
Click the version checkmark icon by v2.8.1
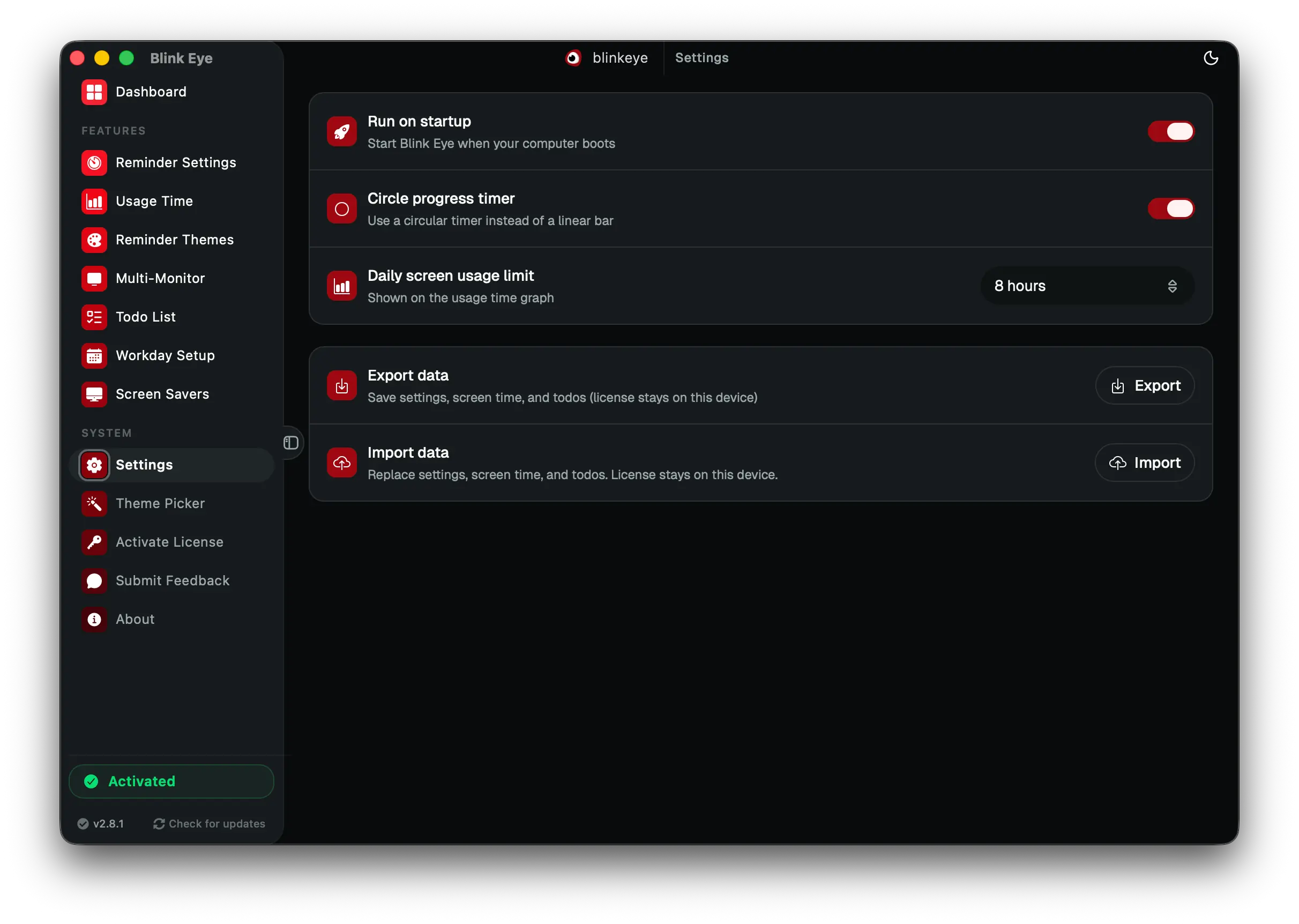[83, 824]
